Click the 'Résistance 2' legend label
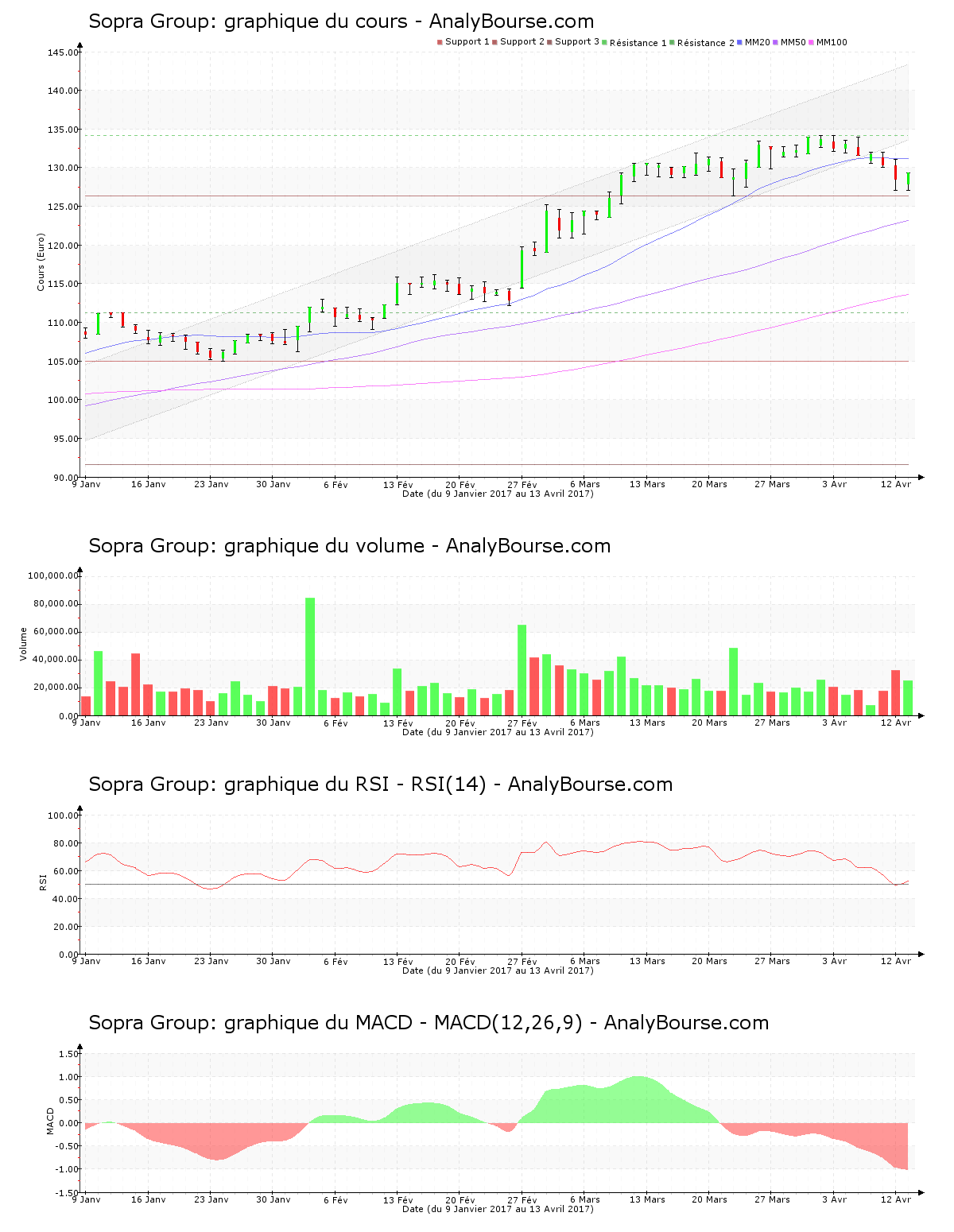 (706, 43)
